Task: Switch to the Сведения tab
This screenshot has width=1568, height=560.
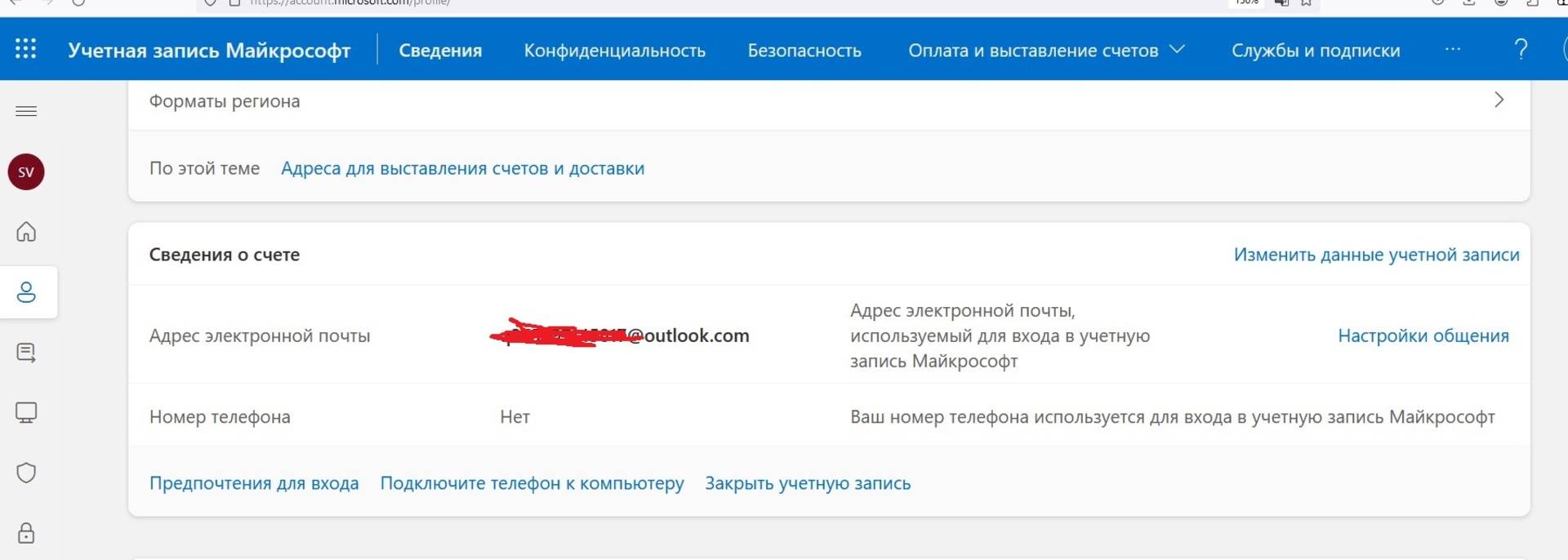Action: coord(440,51)
